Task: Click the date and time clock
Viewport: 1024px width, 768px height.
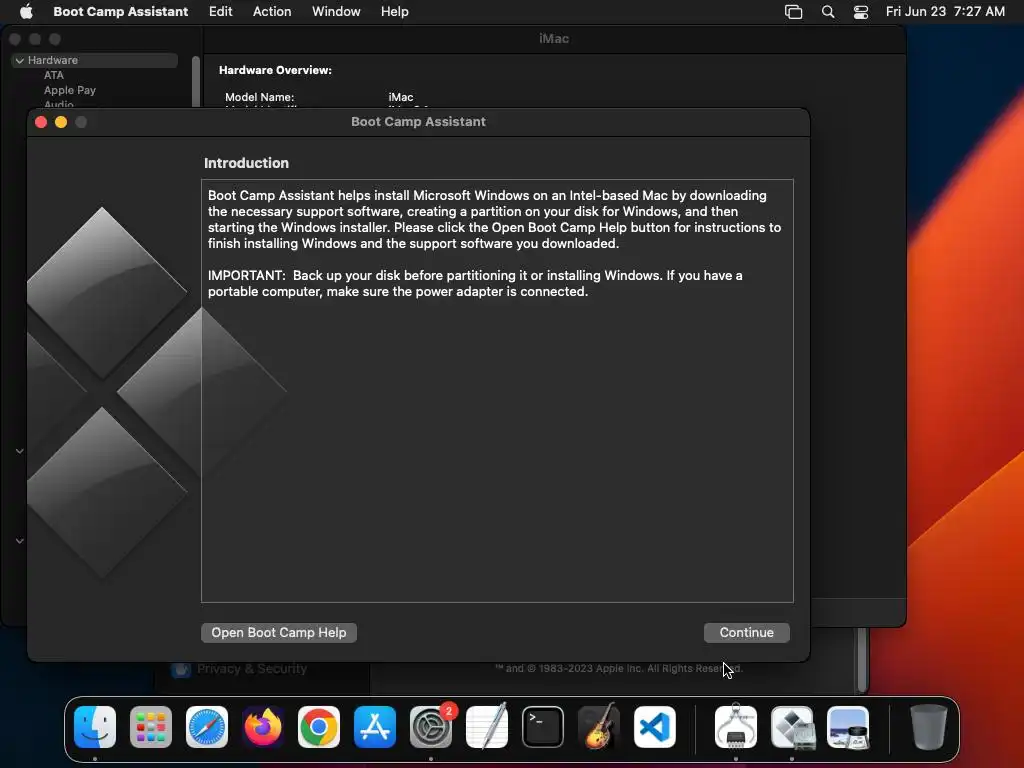Action: [x=945, y=11]
